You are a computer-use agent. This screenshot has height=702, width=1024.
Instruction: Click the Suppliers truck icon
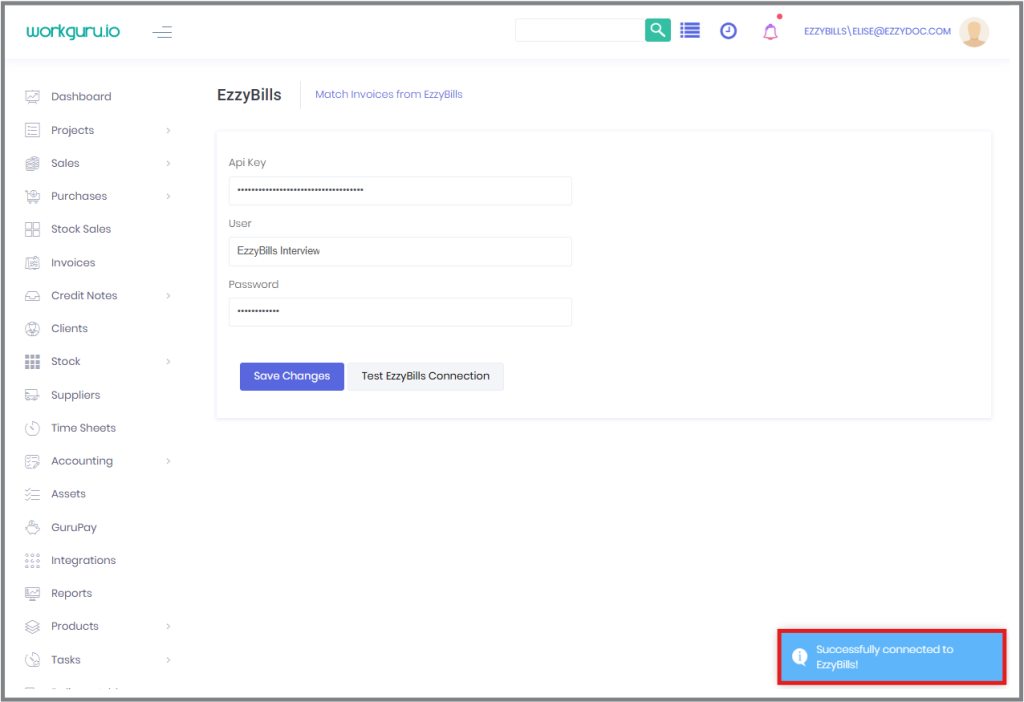(32, 395)
